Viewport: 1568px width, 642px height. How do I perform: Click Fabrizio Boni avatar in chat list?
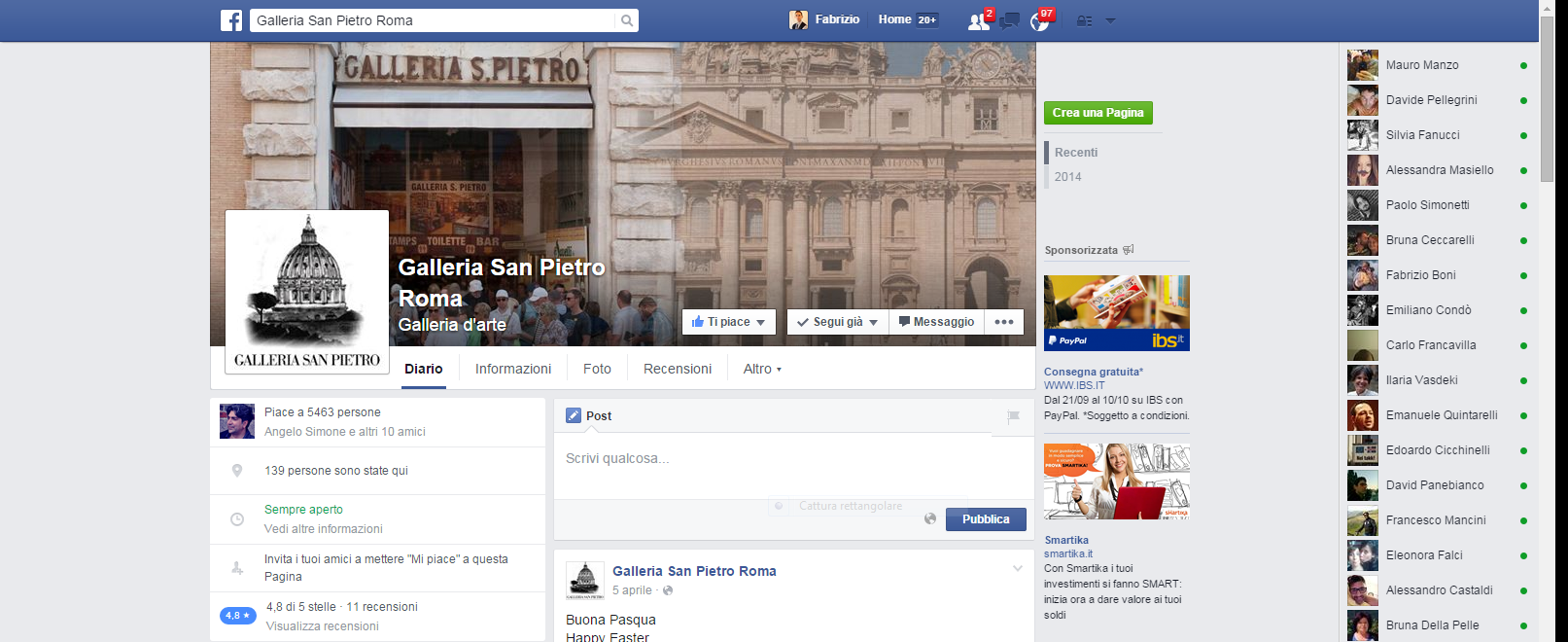point(1363,275)
